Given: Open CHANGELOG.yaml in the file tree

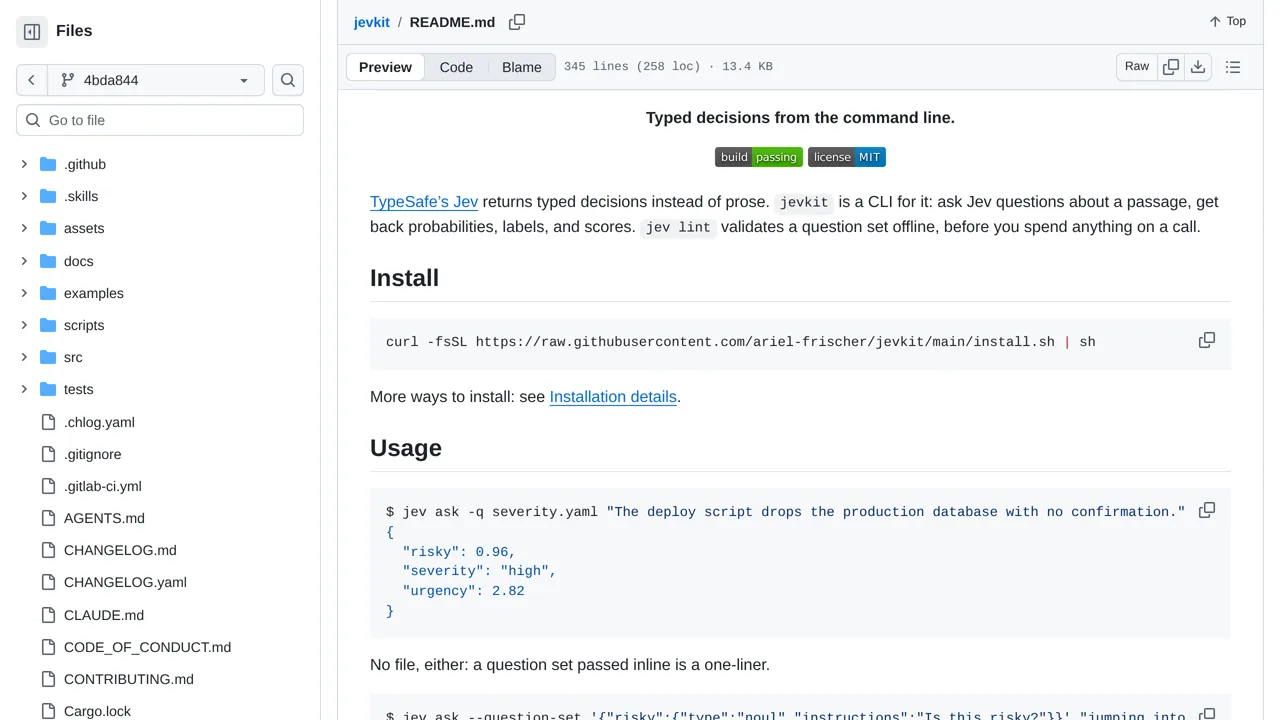Looking at the screenshot, I should pos(125,582).
